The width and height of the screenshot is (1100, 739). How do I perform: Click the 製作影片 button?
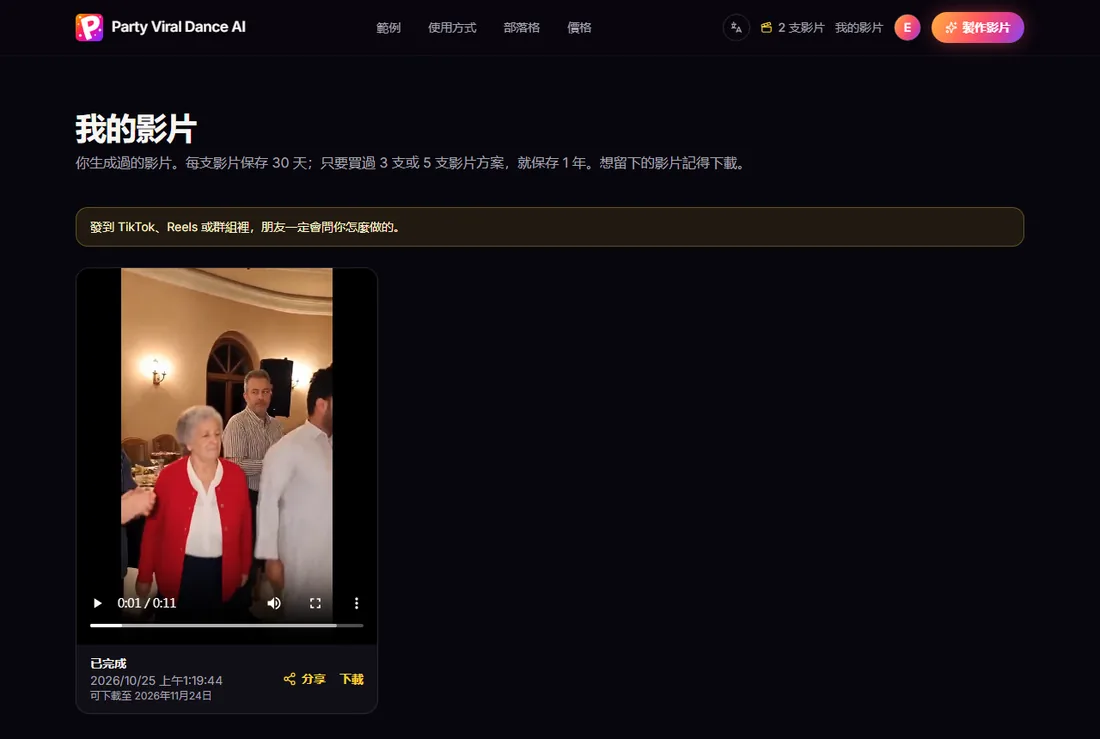click(x=977, y=27)
